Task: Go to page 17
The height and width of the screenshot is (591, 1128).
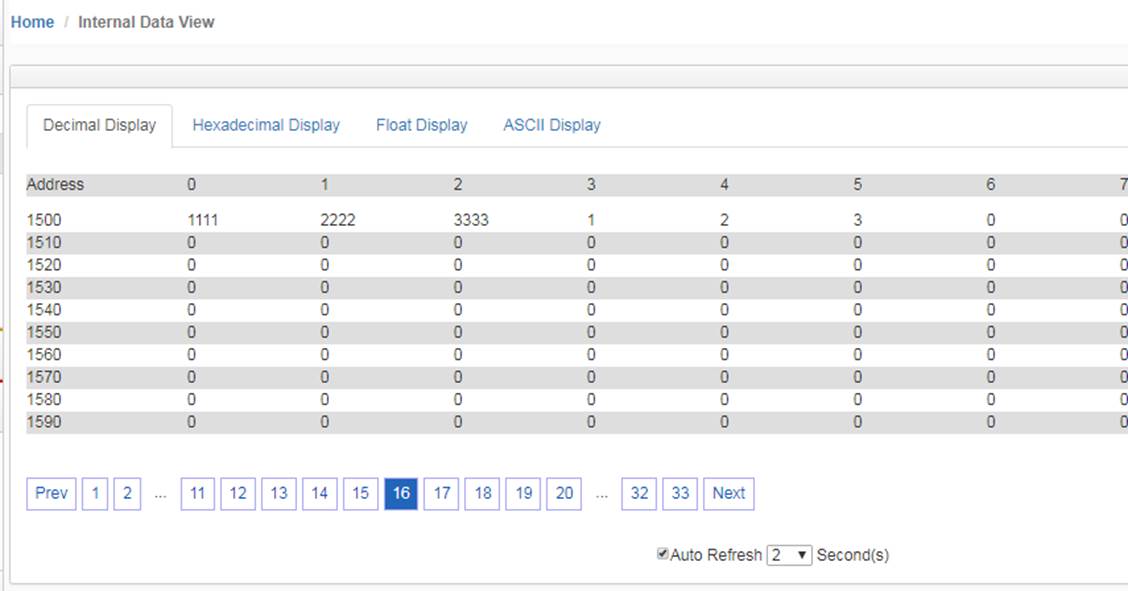Action: 442,494
